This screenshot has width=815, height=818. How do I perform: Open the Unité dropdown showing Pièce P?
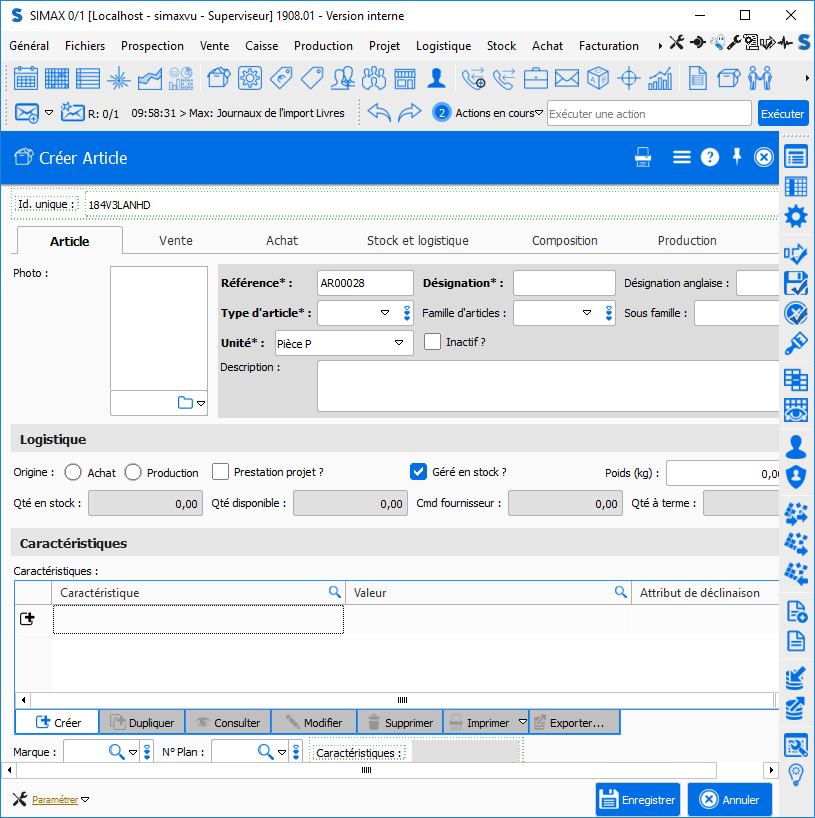[400, 343]
